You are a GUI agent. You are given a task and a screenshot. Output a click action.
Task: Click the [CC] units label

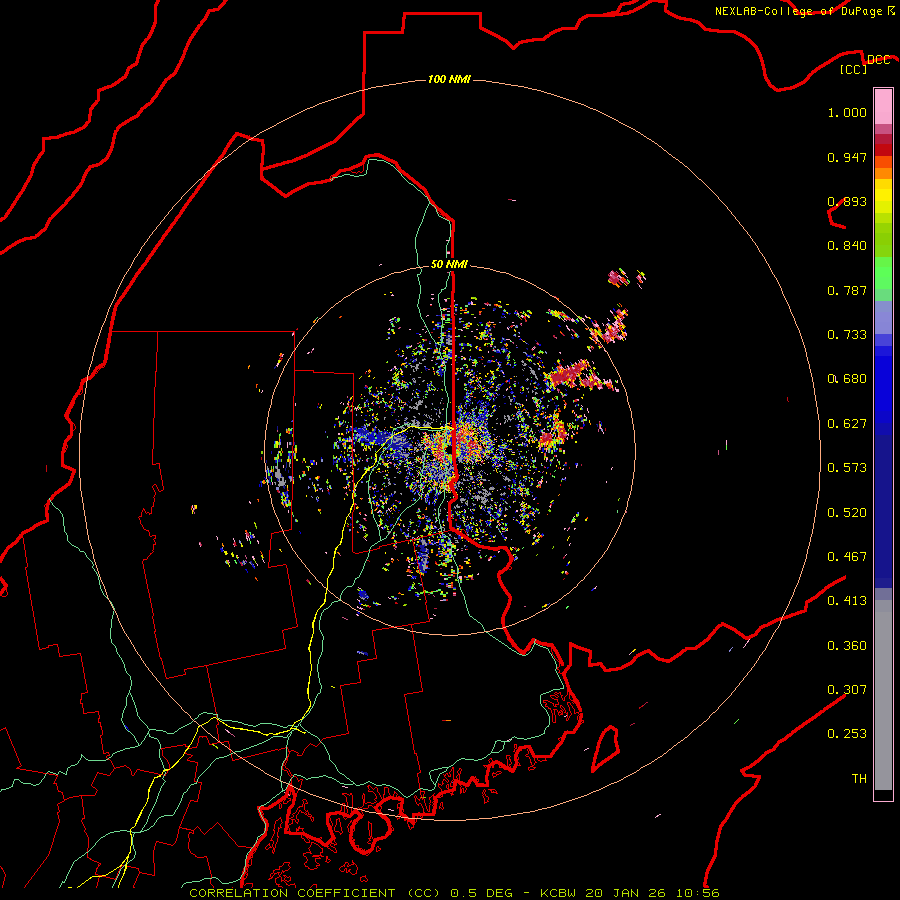tap(854, 69)
